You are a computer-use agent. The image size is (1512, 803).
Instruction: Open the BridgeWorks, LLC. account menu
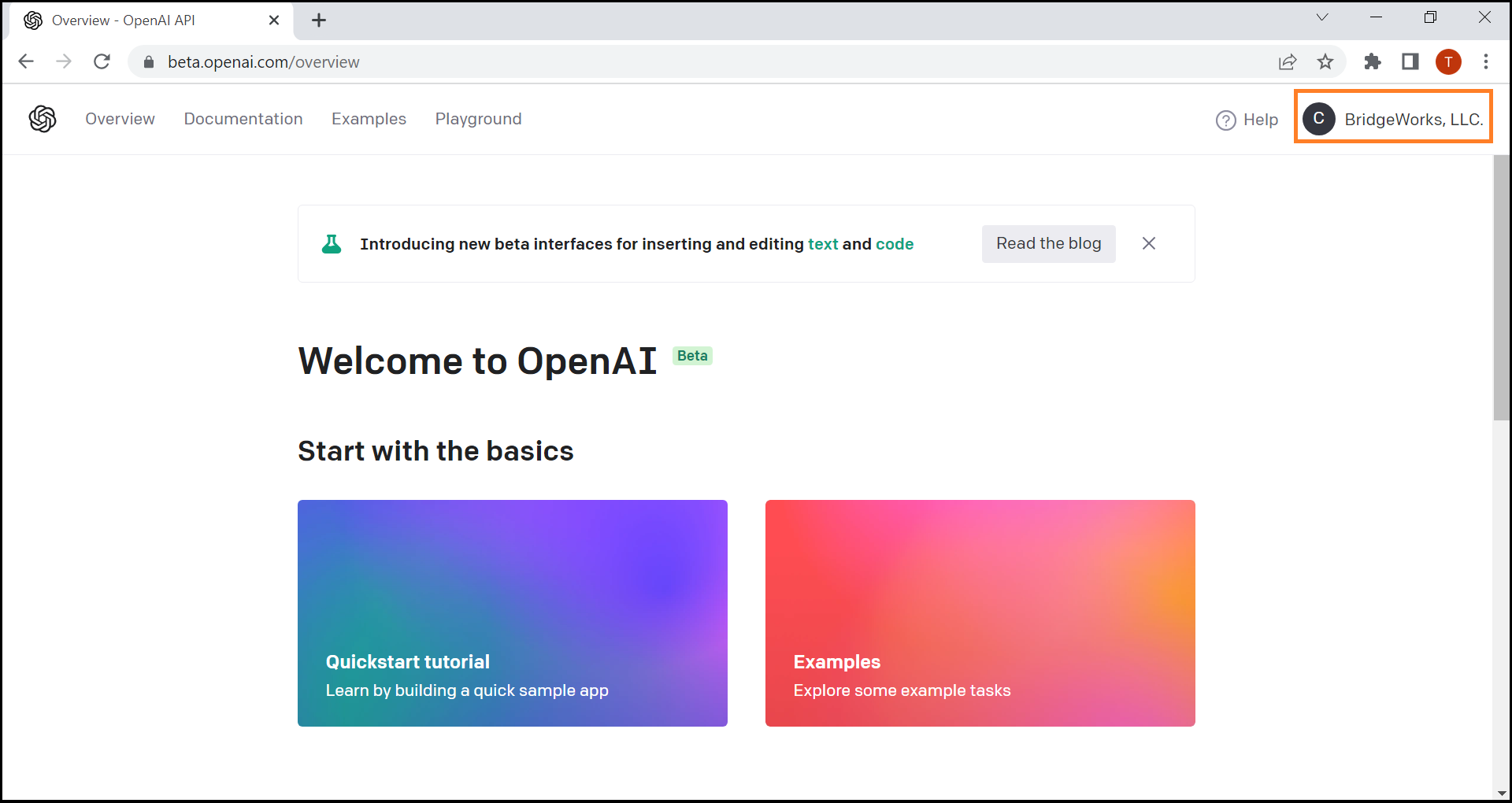1393,119
